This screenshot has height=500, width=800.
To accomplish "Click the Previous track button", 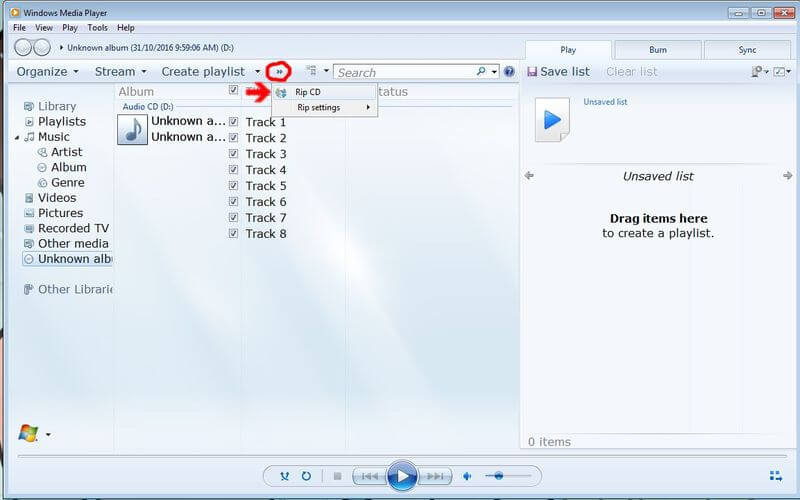I will 370,476.
